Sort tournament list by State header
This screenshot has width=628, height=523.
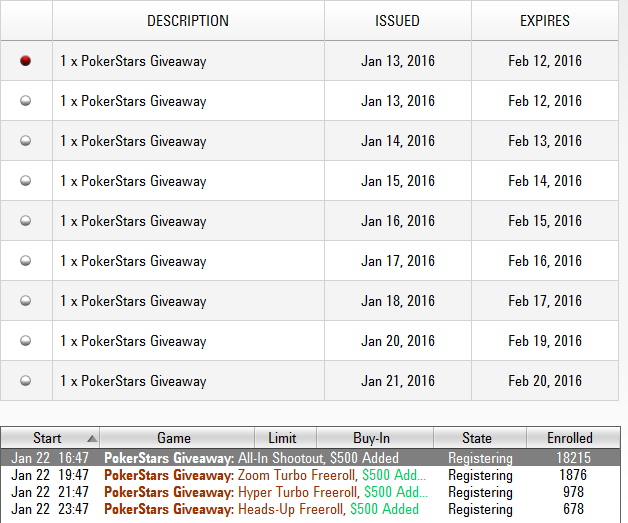(477, 438)
